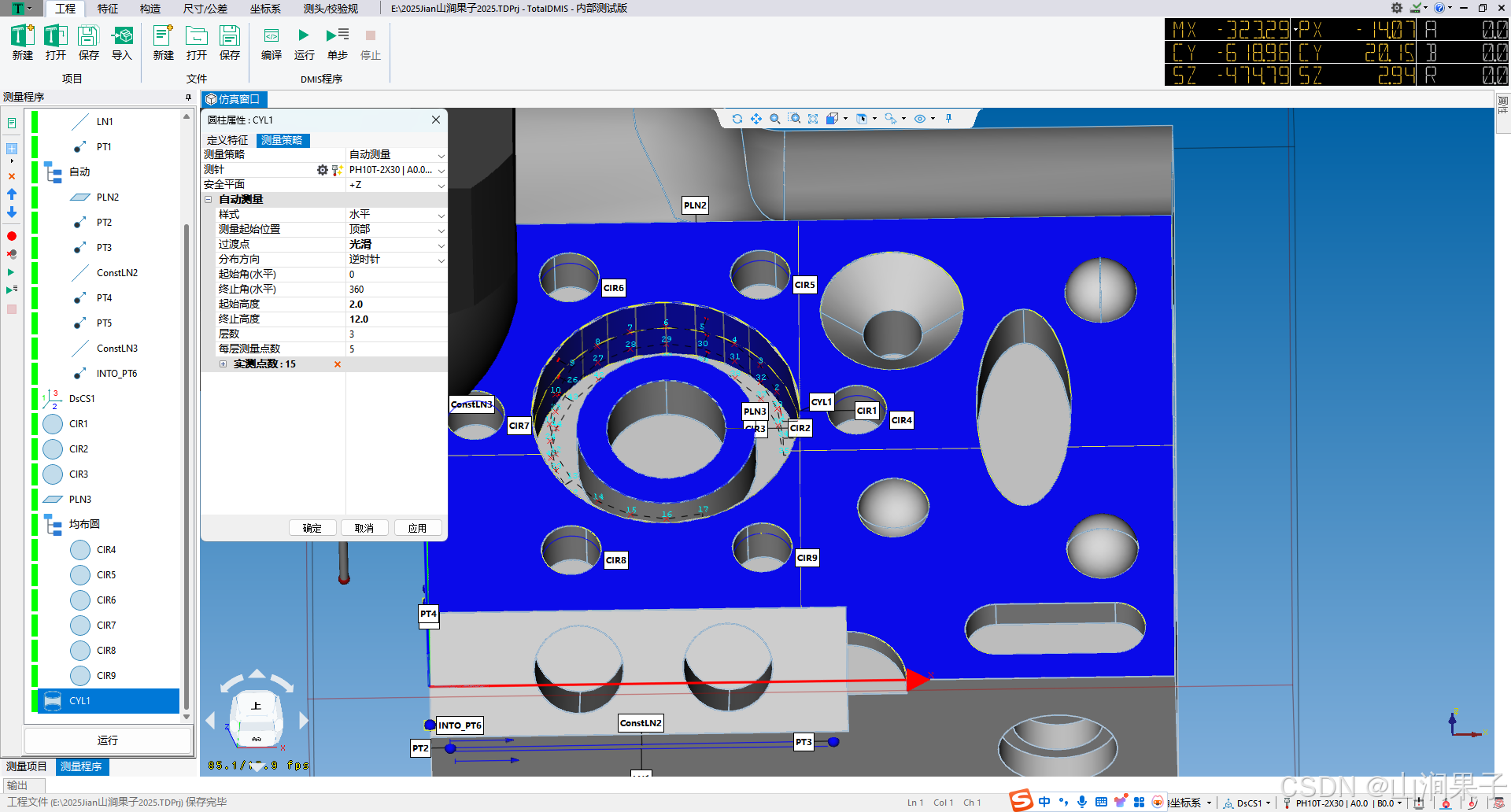Click the visibility eye icon in simulation toolbar
Viewport: 1511px width, 812px height.
920,119
